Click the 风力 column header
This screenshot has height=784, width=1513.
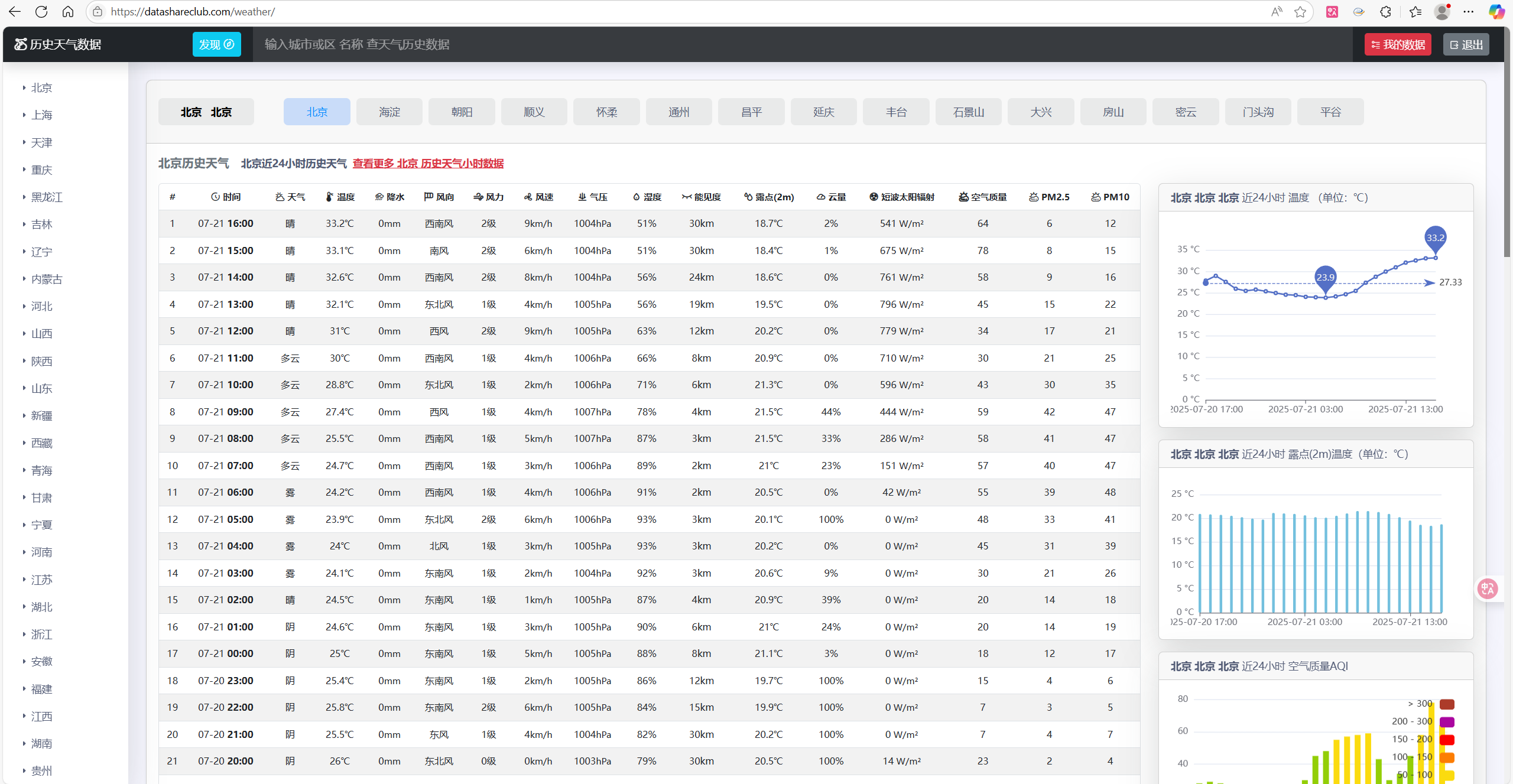click(x=489, y=197)
